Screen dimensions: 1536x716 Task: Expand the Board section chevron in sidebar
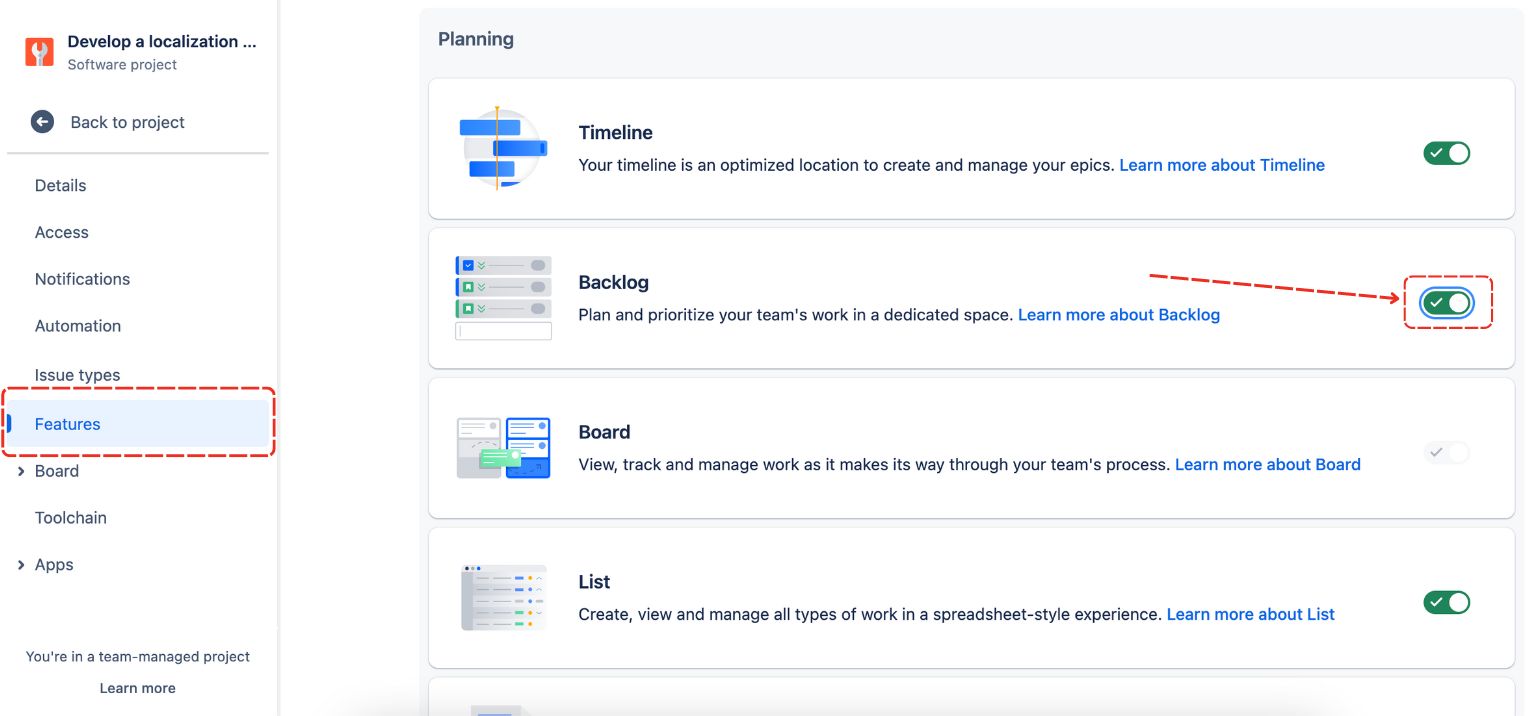(21, 471)
